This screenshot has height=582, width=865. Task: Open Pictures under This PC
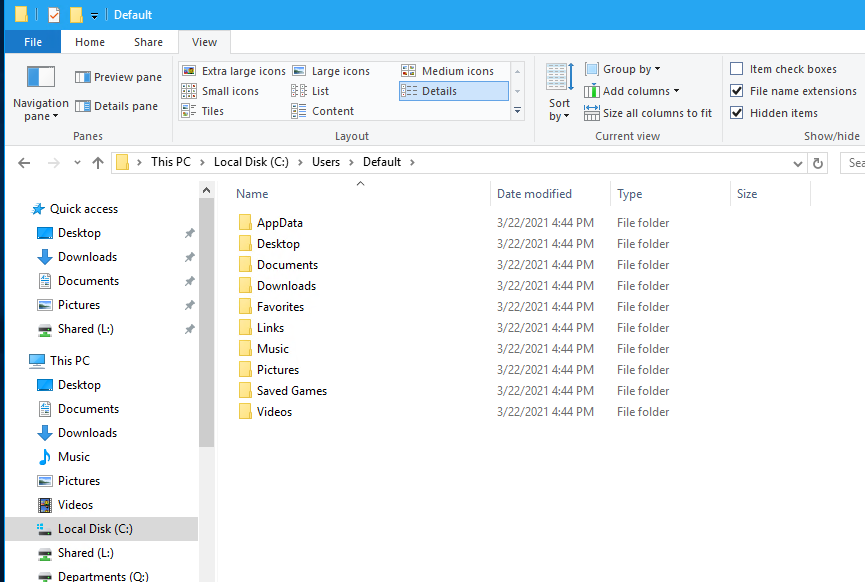coord(79,481)
